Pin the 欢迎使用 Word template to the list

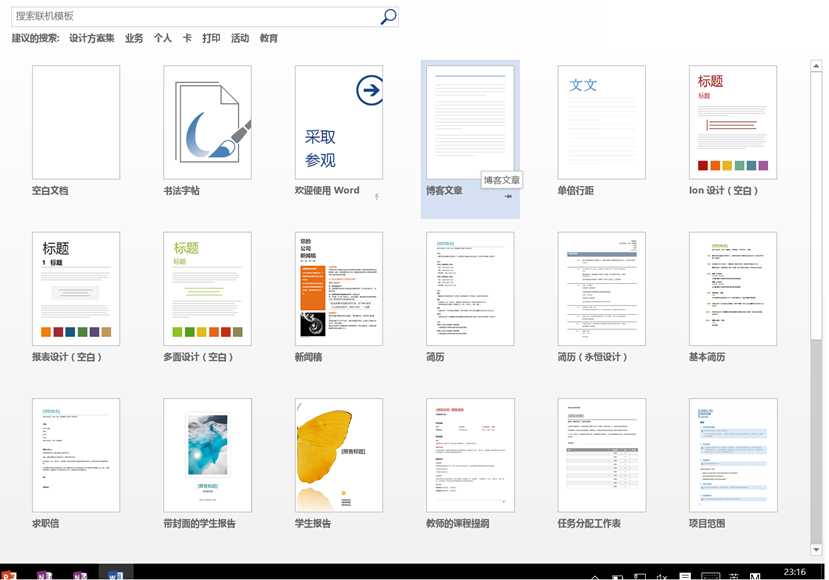coord(377,196)
